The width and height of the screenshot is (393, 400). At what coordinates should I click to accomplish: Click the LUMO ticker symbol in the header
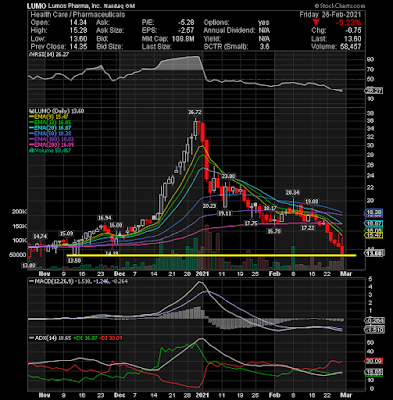click(36, 6)
